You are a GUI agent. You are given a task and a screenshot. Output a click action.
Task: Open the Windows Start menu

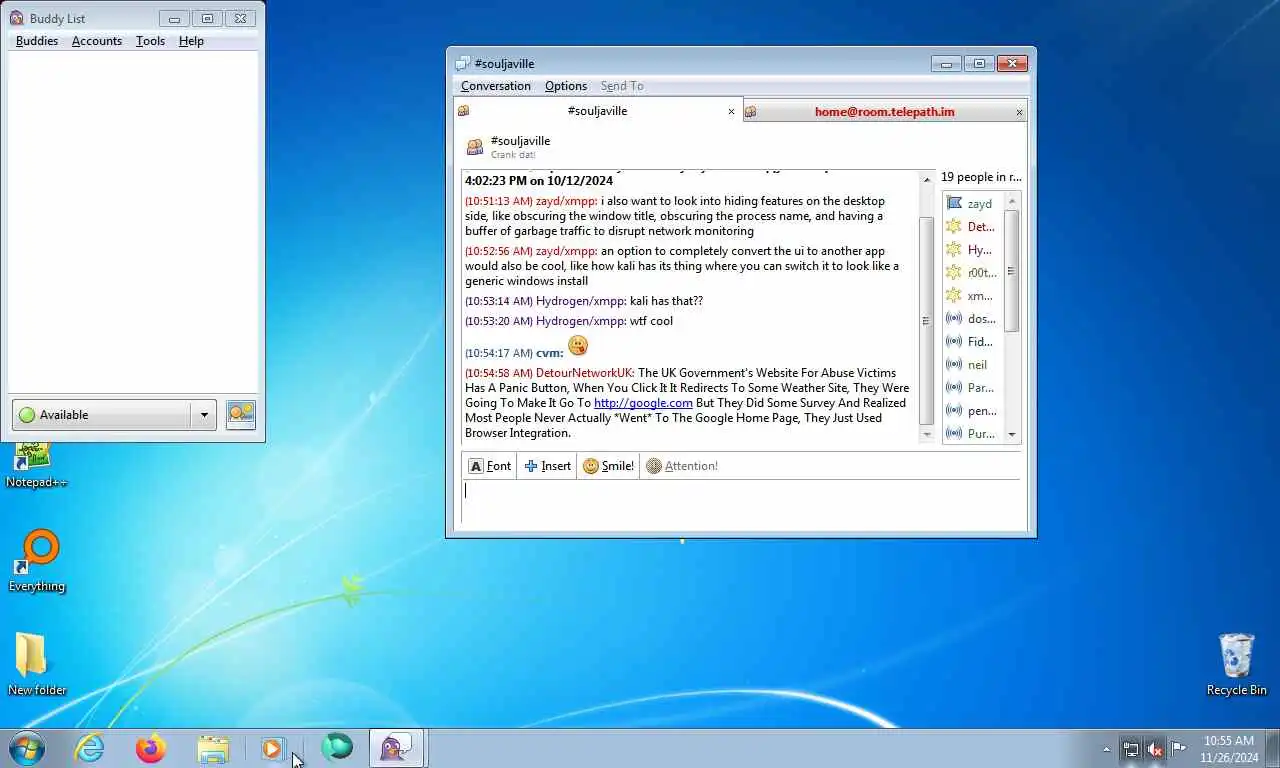click(26, 748)
